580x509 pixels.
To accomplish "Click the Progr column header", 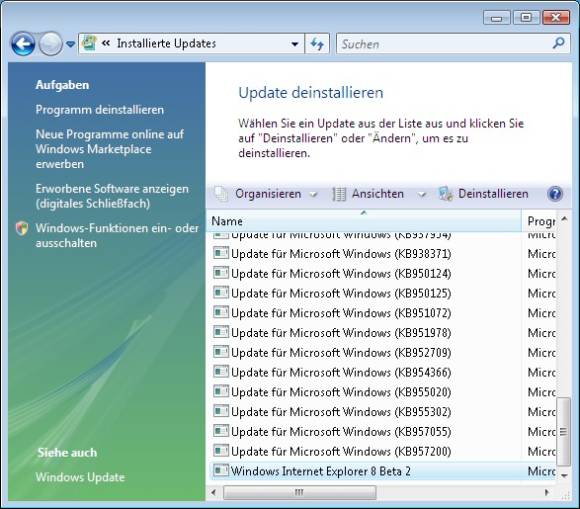I will 539,221.
